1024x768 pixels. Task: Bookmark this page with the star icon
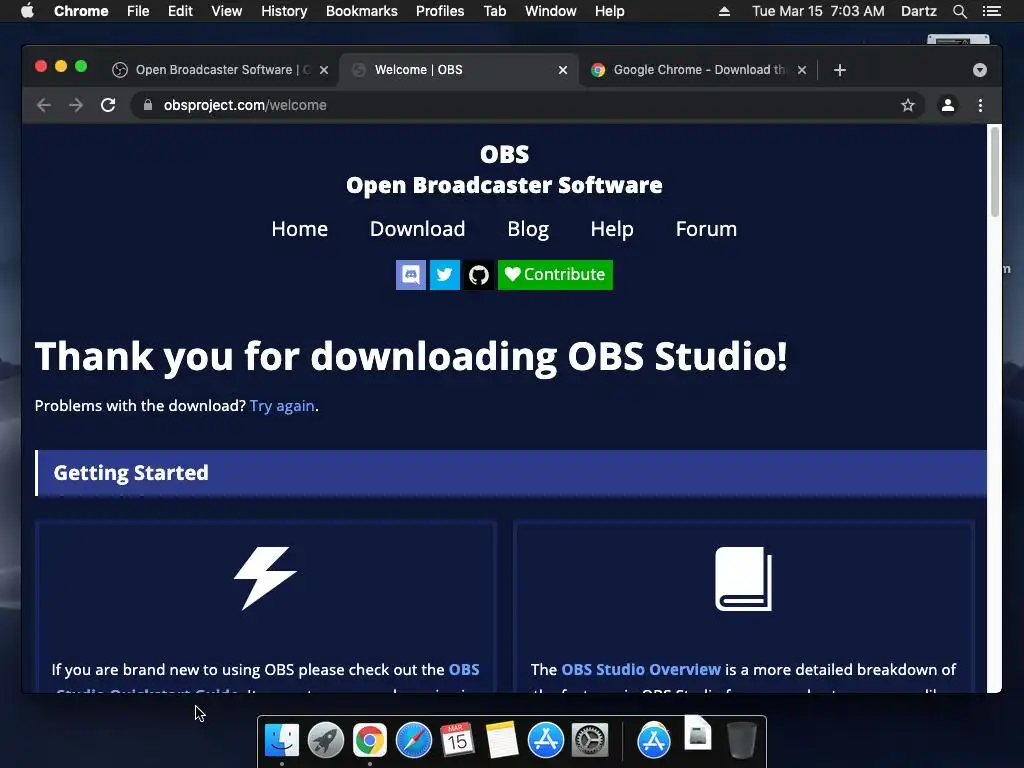[x=908, y=105]
